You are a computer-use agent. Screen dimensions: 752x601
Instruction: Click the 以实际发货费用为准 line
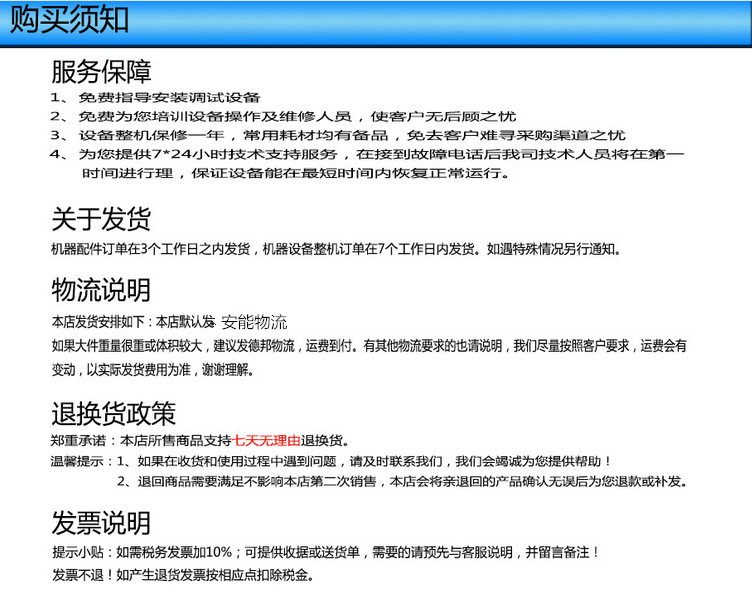(x=152, y=369)
